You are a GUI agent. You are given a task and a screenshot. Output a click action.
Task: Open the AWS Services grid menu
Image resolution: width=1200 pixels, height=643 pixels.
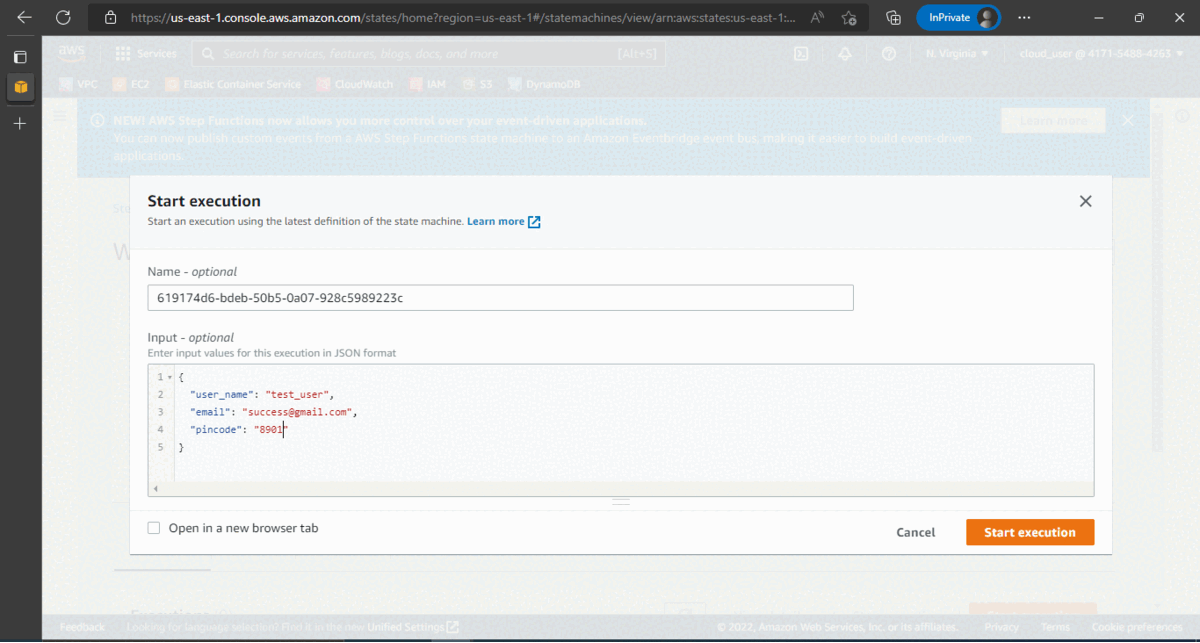[146, 54]
